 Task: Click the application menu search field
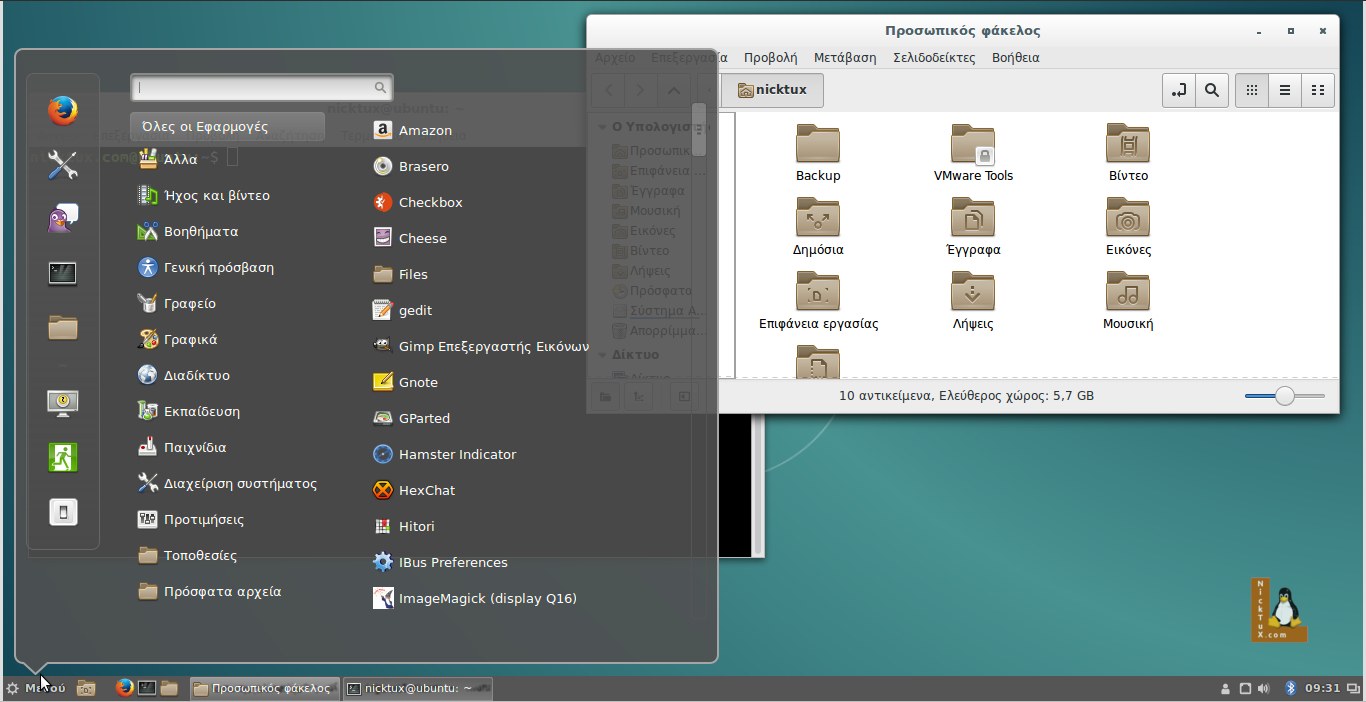pyautogui.click(x=255, y=88)
